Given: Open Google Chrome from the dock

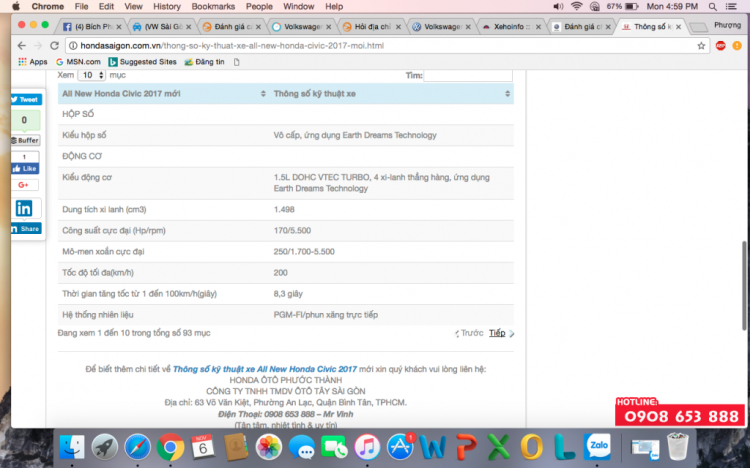Looking at the screenshot, I should pyautogui.click(x=170, y=447).
